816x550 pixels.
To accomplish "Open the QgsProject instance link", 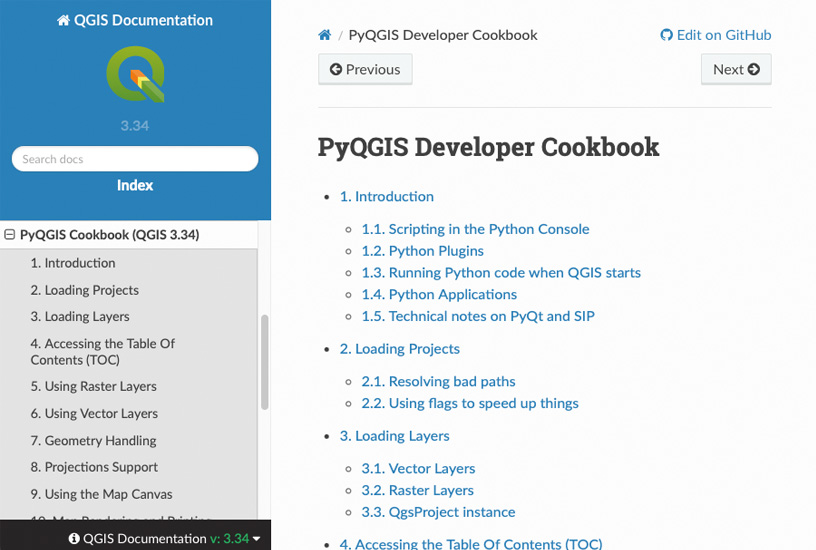I will pos(438,512).
